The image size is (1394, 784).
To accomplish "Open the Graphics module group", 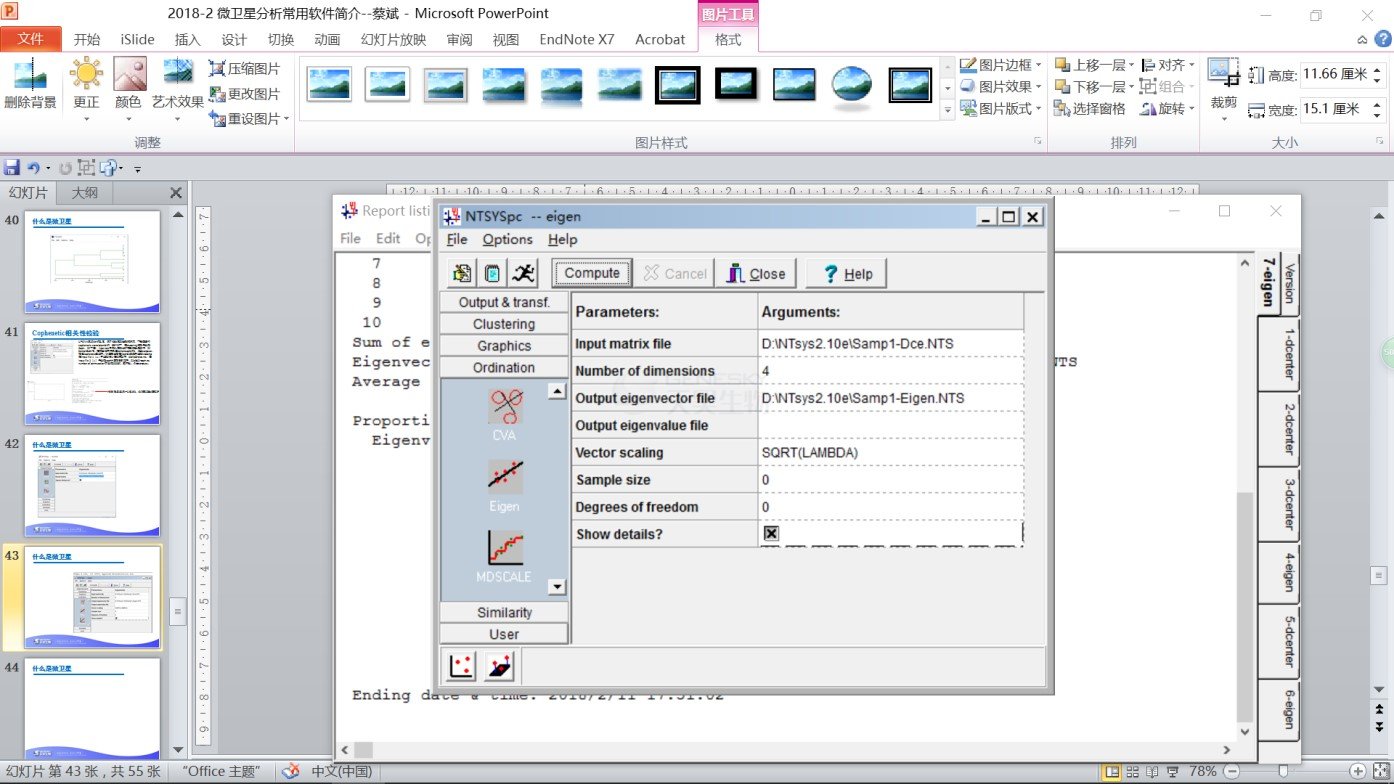I will (504, 346).
